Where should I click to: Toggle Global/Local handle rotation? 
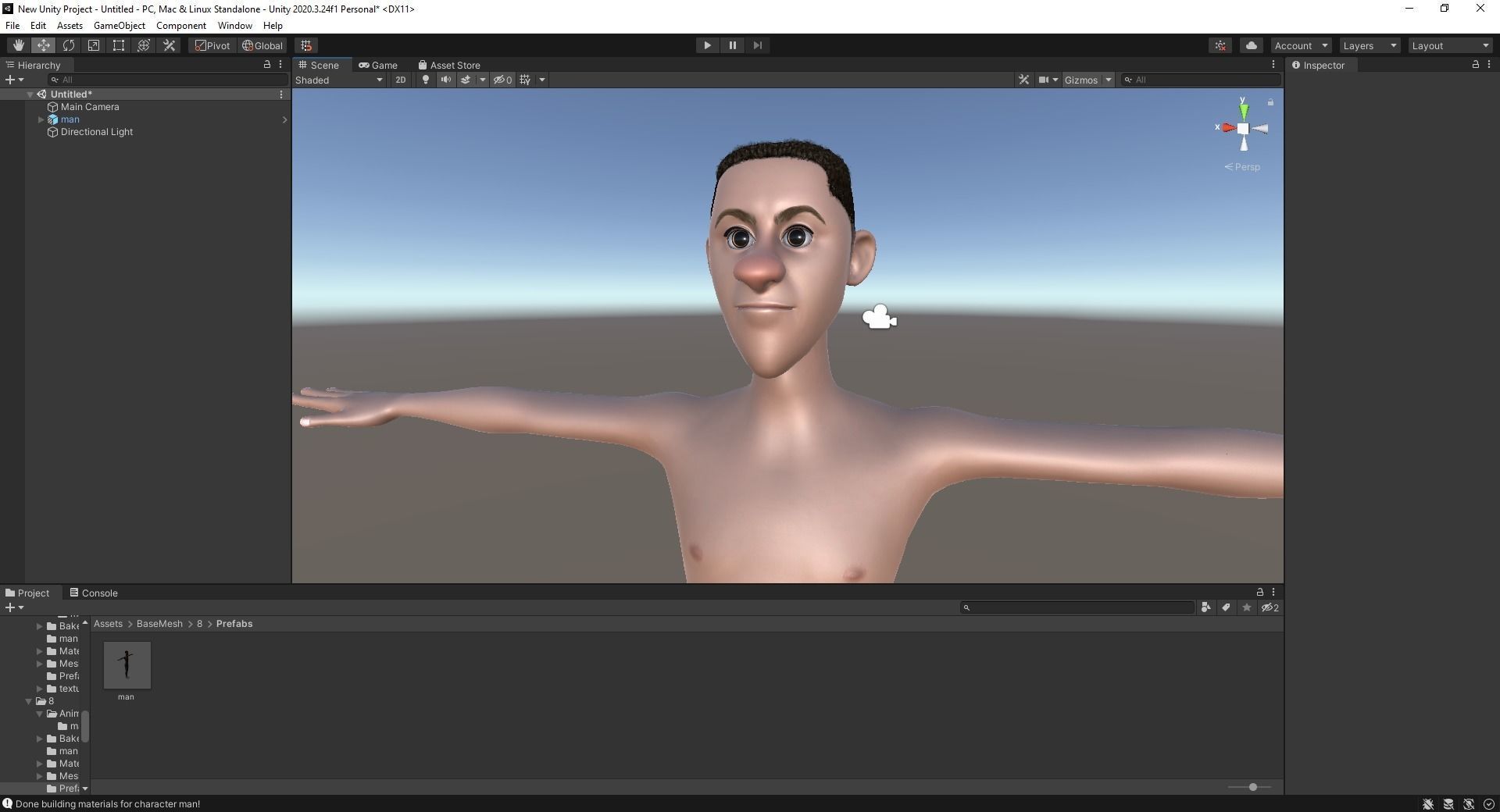pos(262,45)
